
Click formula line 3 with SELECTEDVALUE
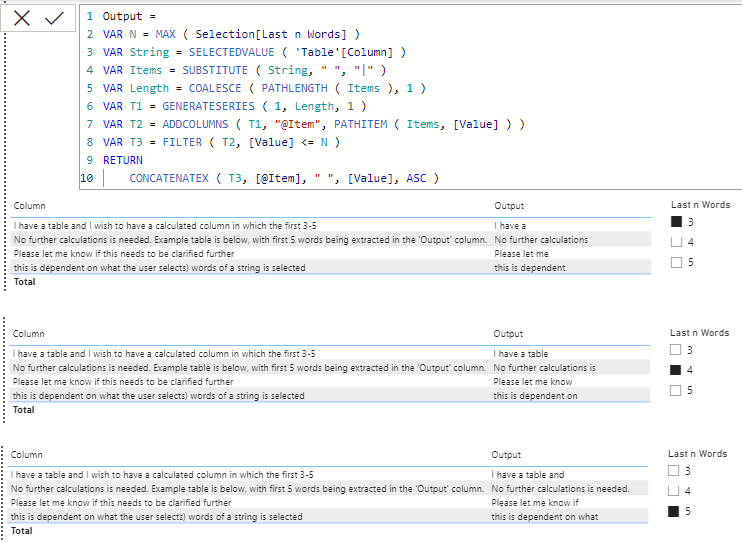pyautogui.click(x=254, y=52)
